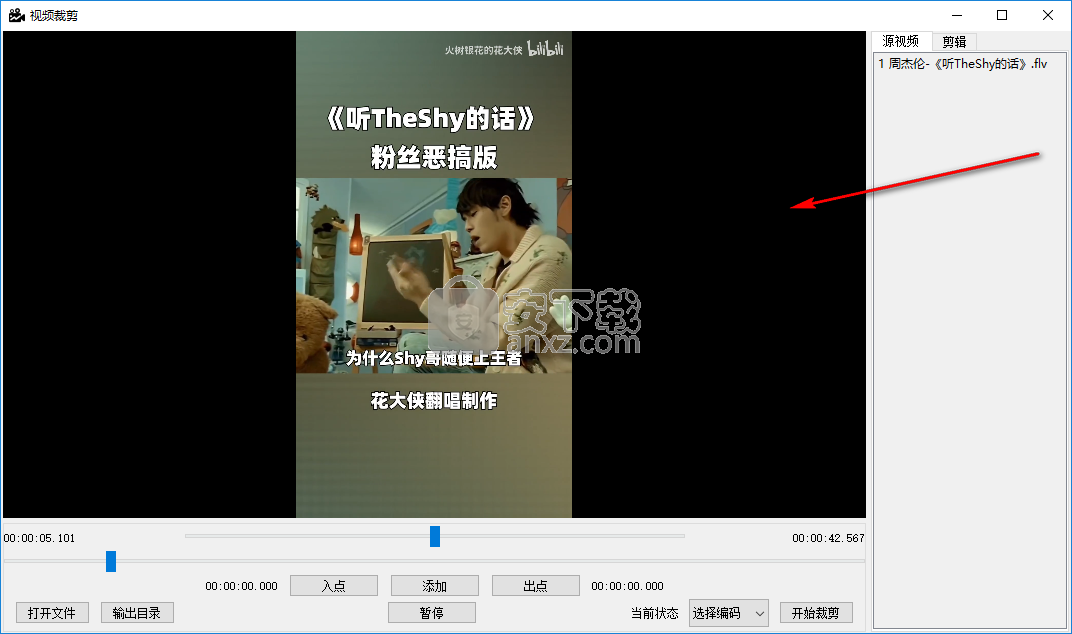Start cropping with 开始裁剪 button
1072x634 pixels.
point(816,613)
